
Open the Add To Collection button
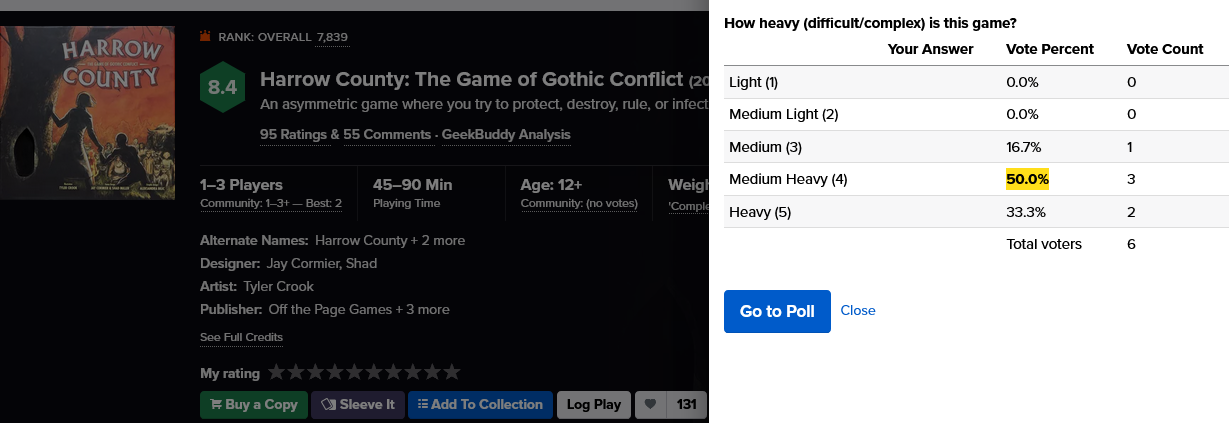(x=480, y=405)
